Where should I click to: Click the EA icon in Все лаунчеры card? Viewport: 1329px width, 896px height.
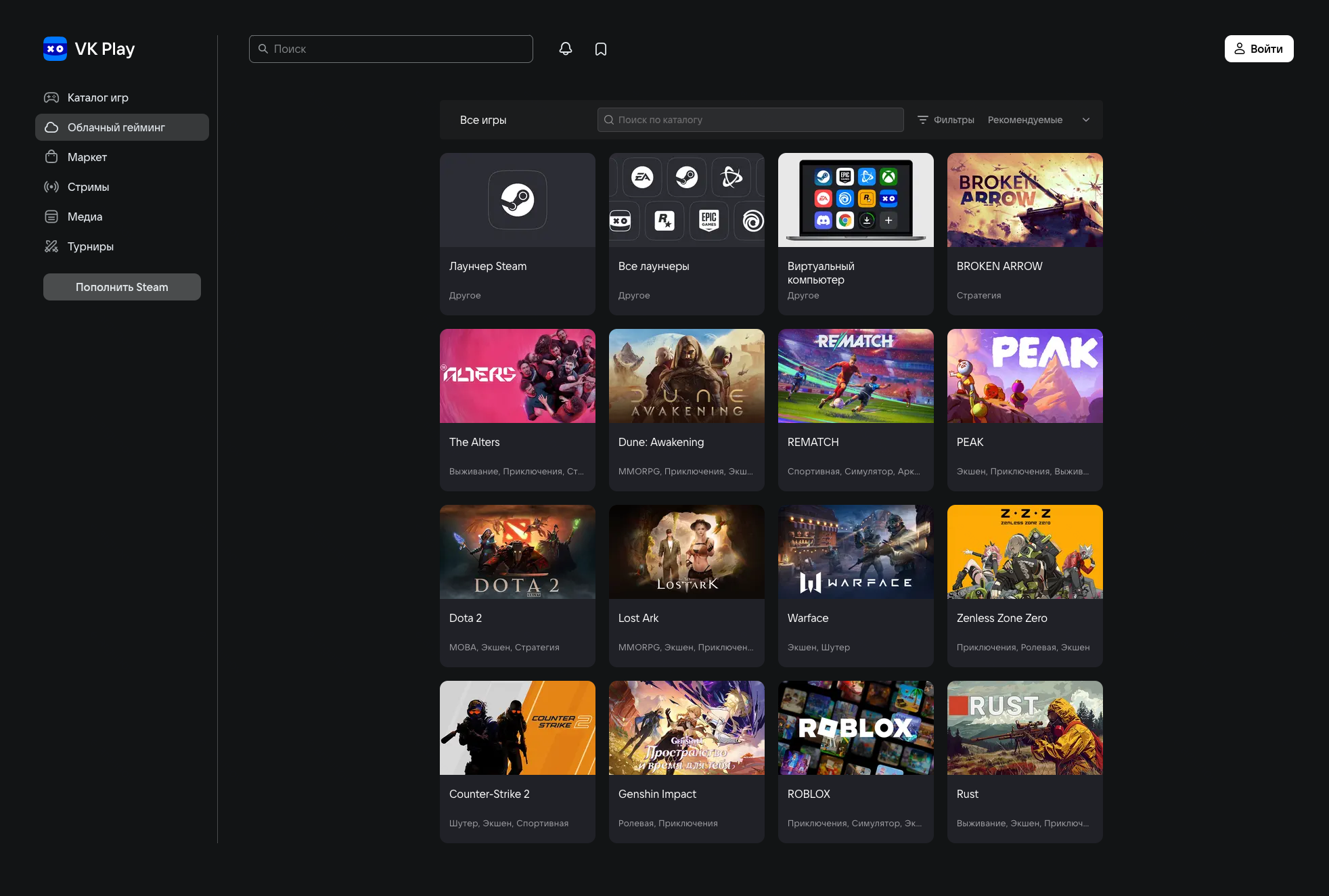pos(642,177)
